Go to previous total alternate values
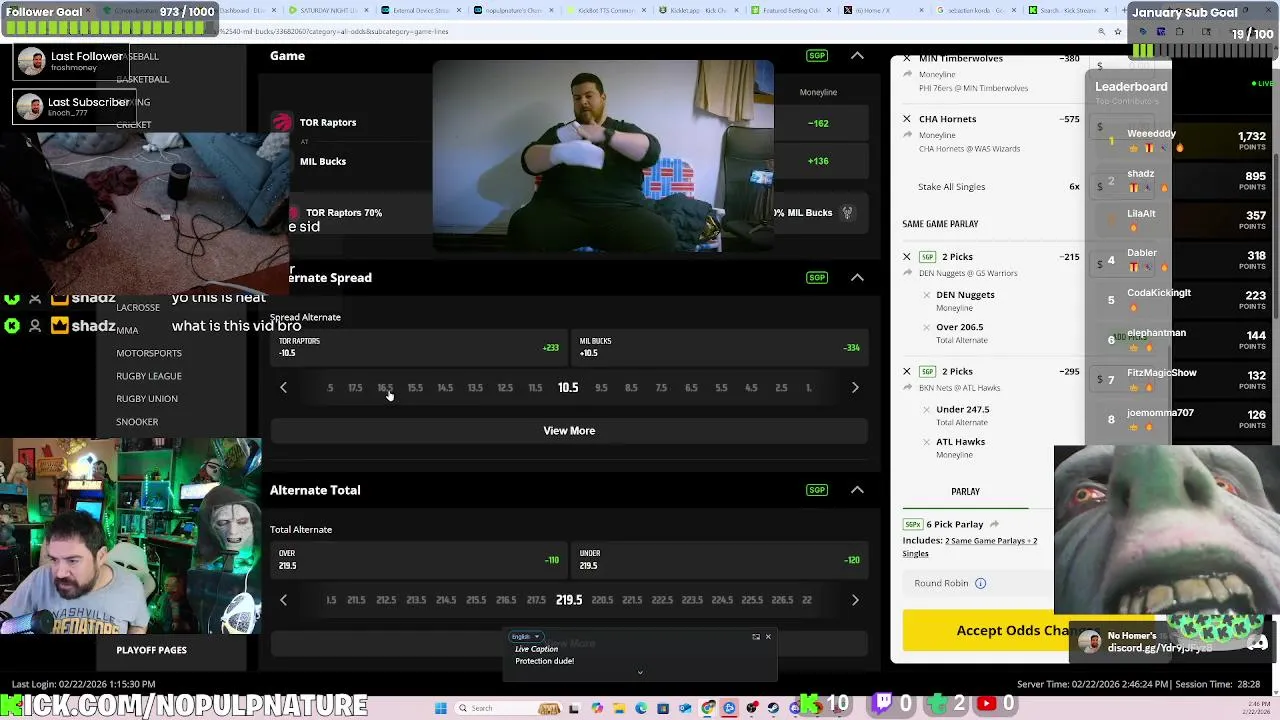Image resolution: width=1280 pixels, height=720 pixels. click(x=283, y=600)
